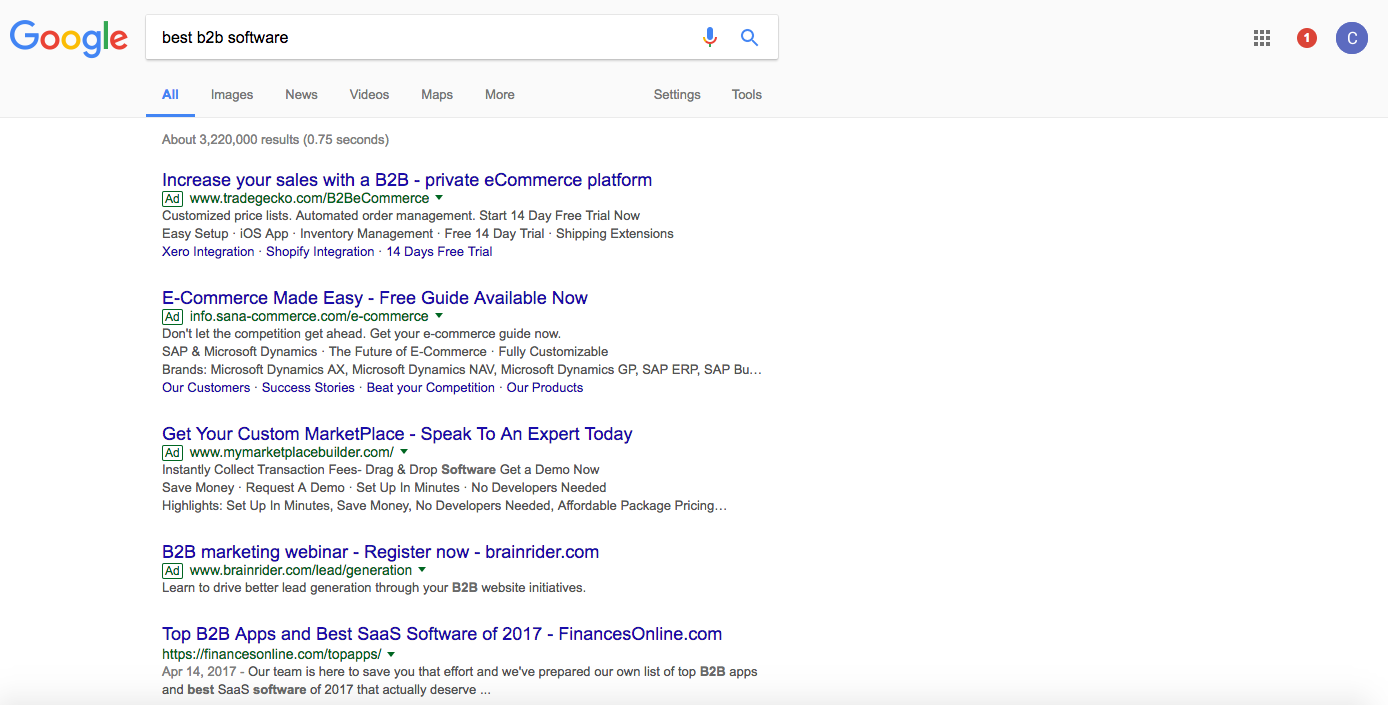Click the magnifying glass search button
Screen dimensions: 1388x705
click(x=749, y=38)
